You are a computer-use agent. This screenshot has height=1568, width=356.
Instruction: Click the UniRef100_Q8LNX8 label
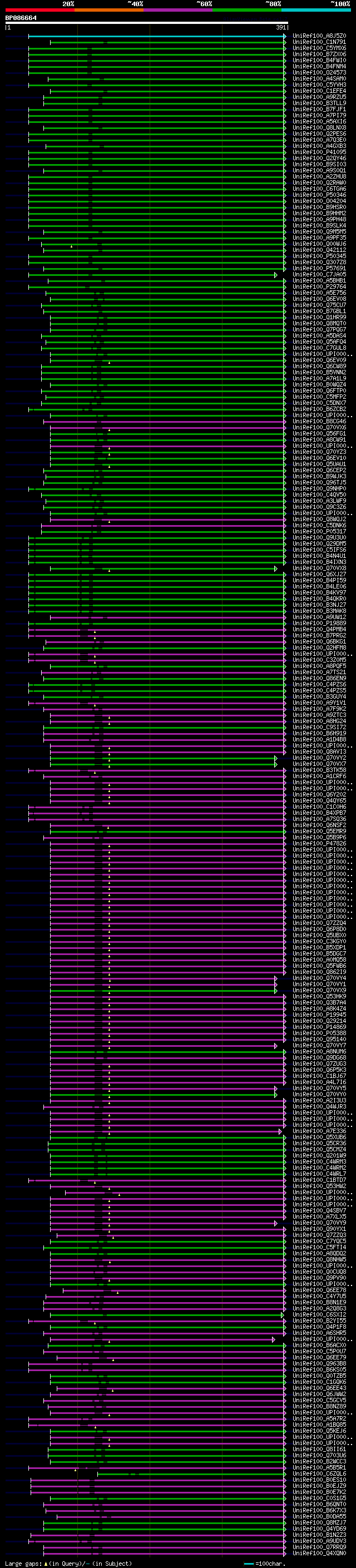(319, 128)
